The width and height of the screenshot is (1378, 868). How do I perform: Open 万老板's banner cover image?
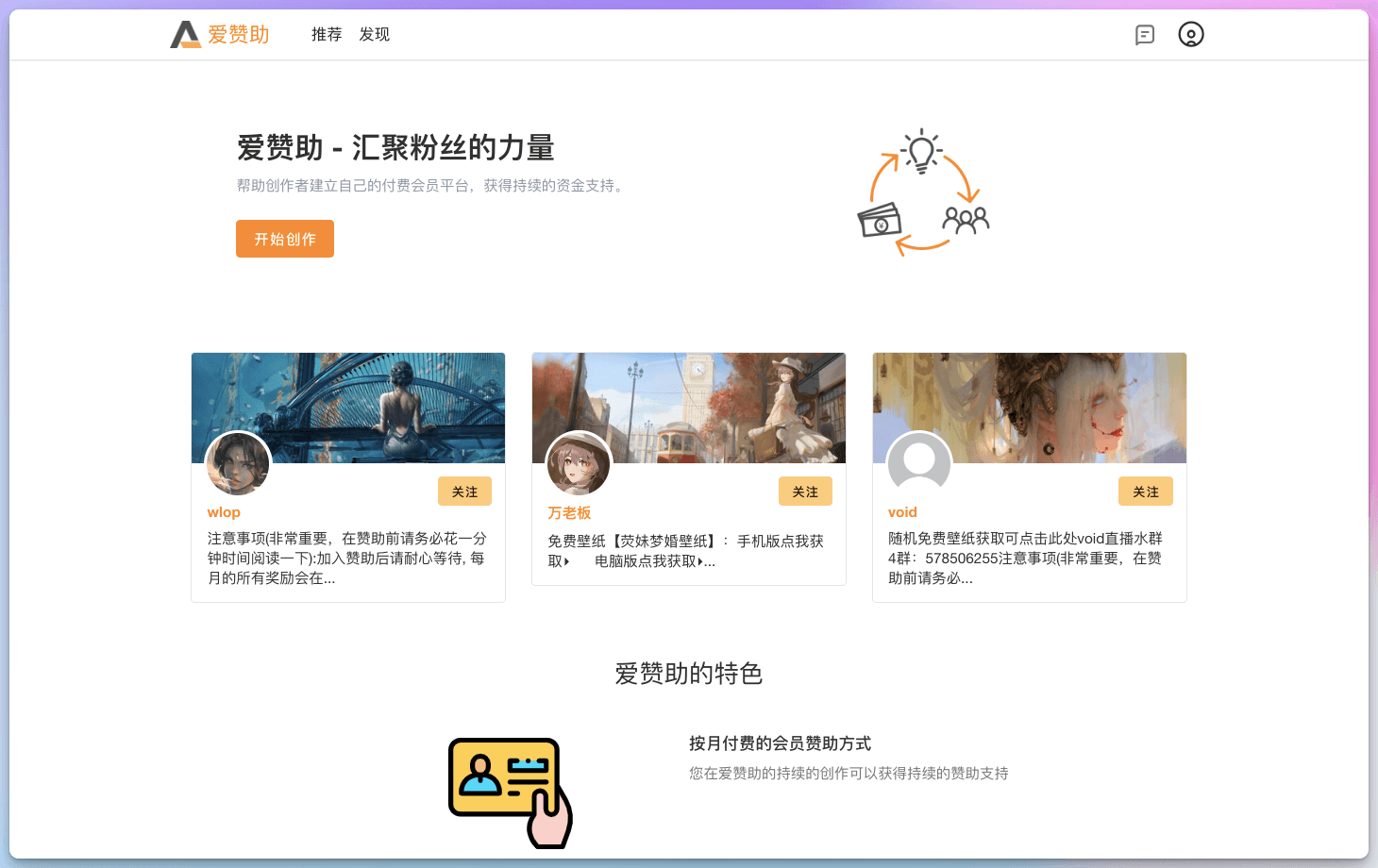[x=689, y=408]
